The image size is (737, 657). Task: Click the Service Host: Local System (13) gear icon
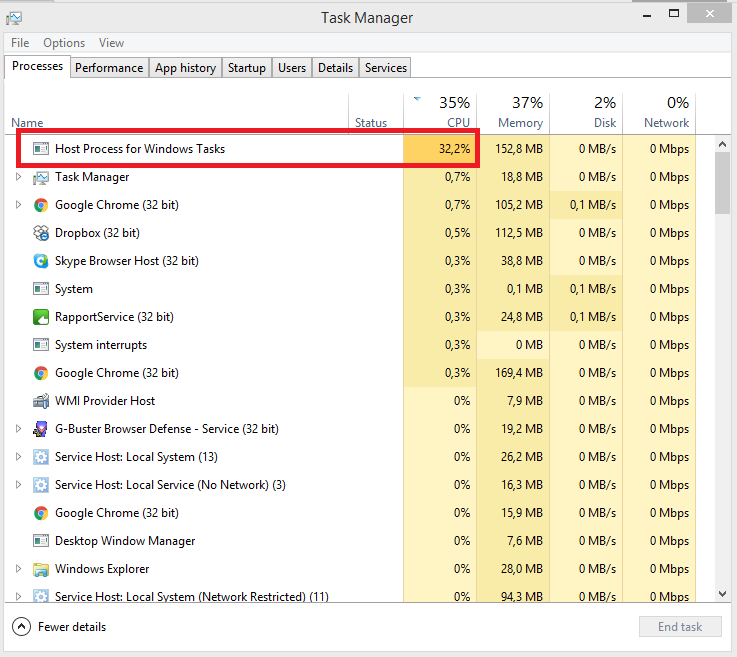[41, 457]
